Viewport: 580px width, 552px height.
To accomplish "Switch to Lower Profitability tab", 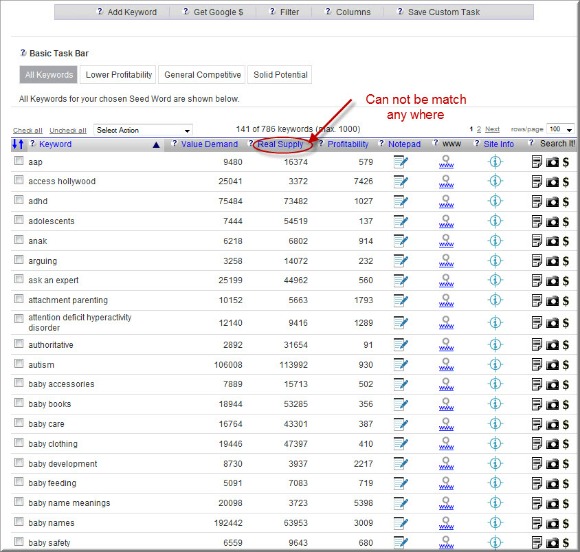I will [x=119, y=75].
